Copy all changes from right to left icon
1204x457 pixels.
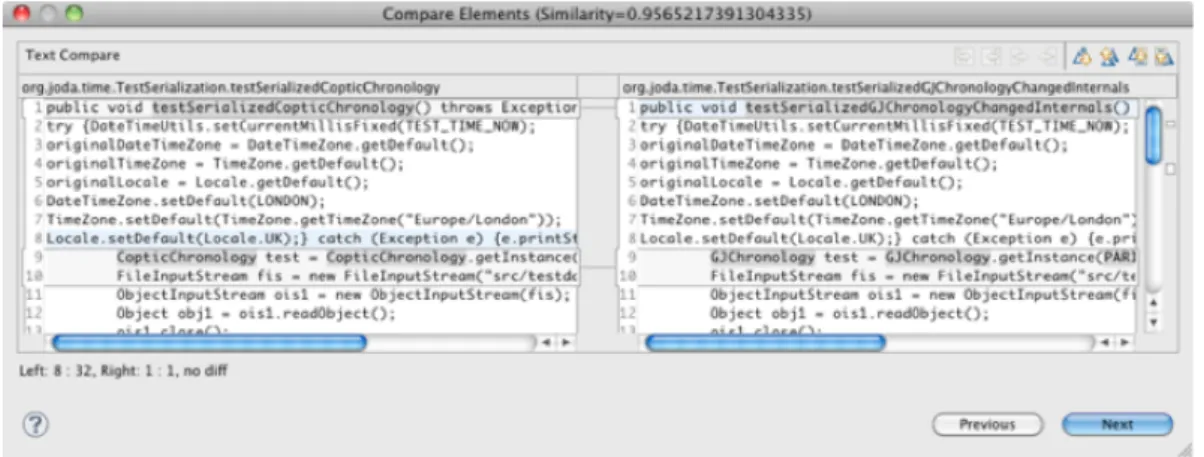(991, 57)
